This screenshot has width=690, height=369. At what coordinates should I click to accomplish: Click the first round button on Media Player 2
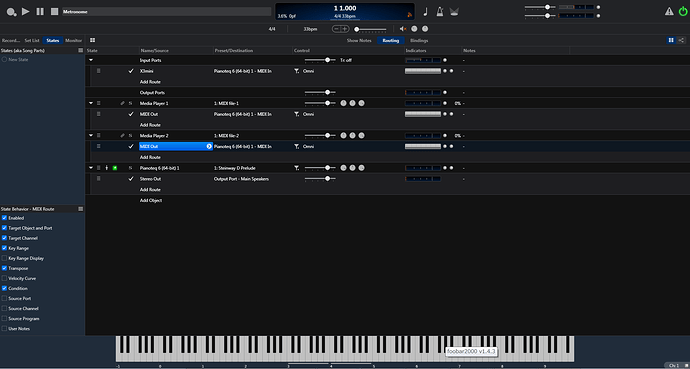[x=344, y=135]
